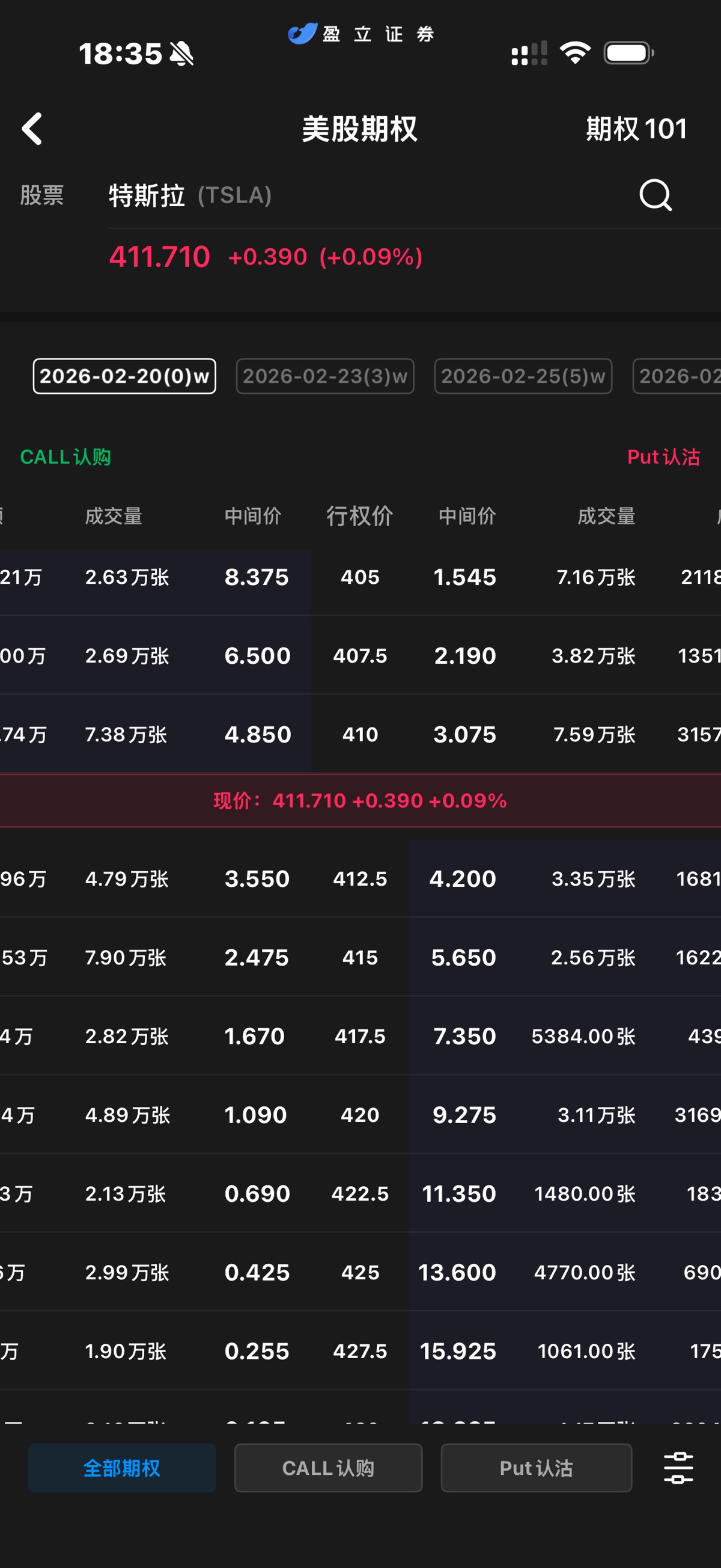Viewport: 721px width, 1568px height.
Task: Select the 410 strike price row
Action: (x=360, y=734)
